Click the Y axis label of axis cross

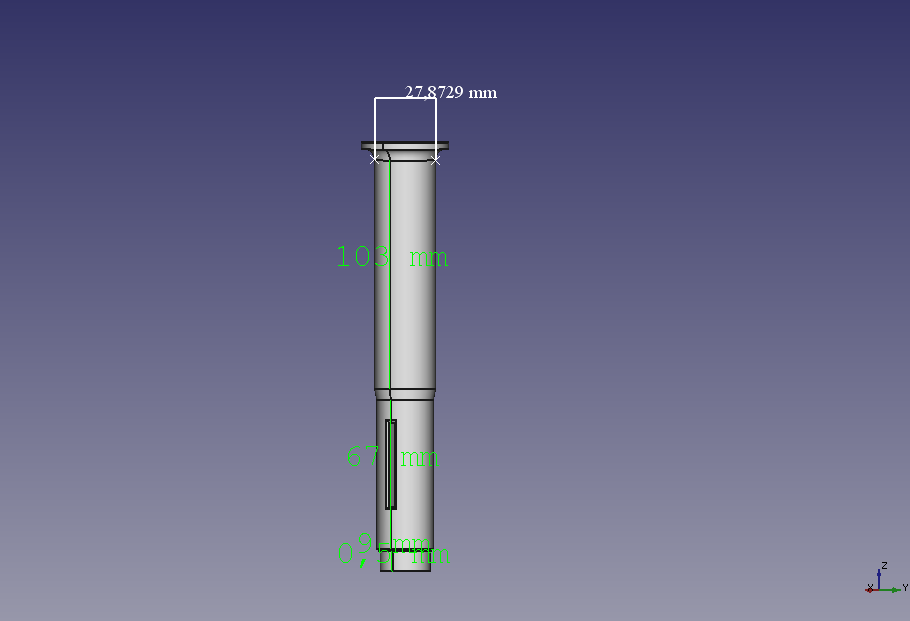pos(905,588)
